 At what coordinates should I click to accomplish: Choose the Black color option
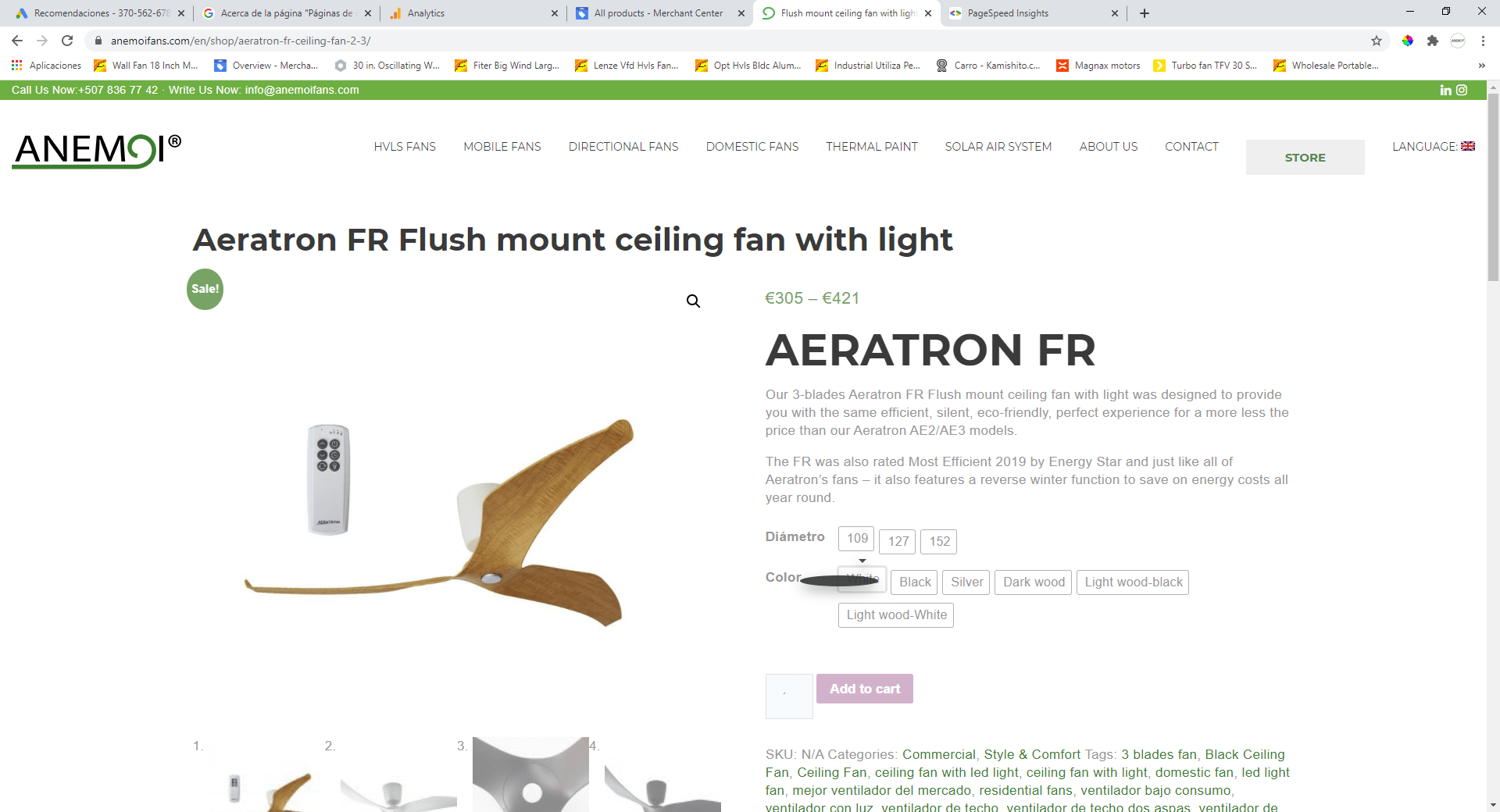point(915,582)
